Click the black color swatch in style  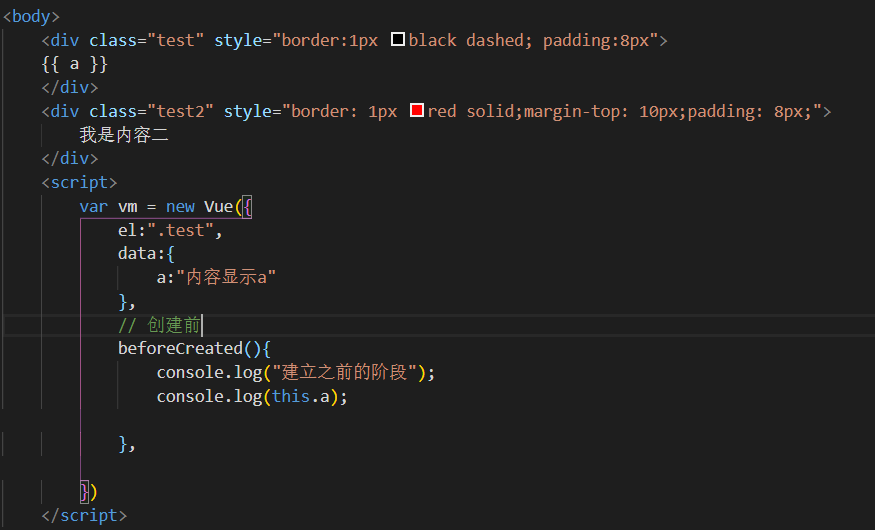(398, 40)
